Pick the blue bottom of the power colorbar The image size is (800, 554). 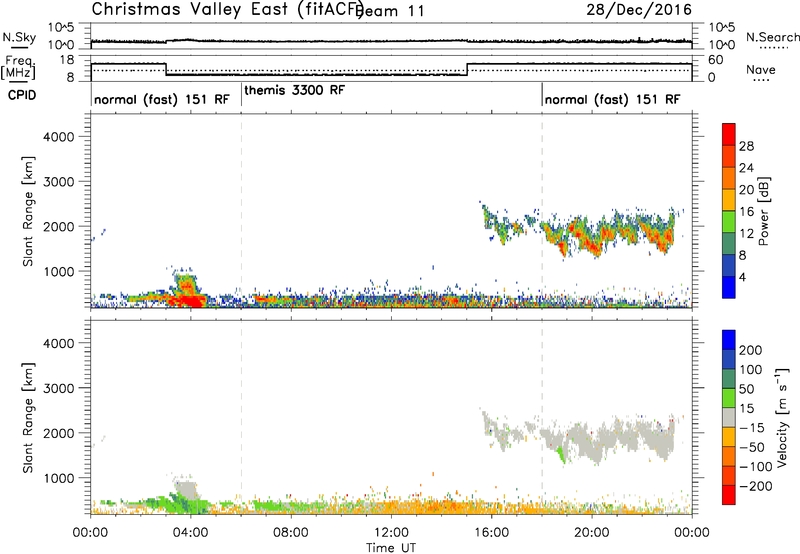729,287
